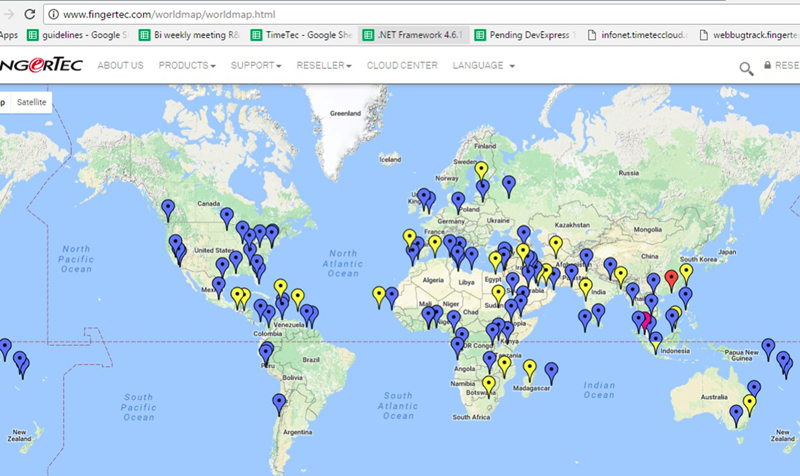800x476 pixels.
Task: Expand the Products dropdown menu
Action: coord(187,66)
